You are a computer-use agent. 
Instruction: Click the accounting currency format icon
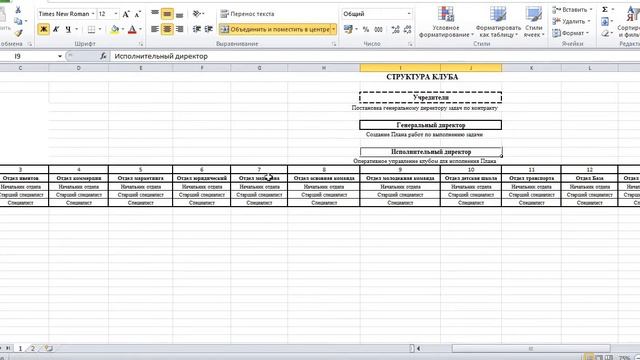(348, 29)
